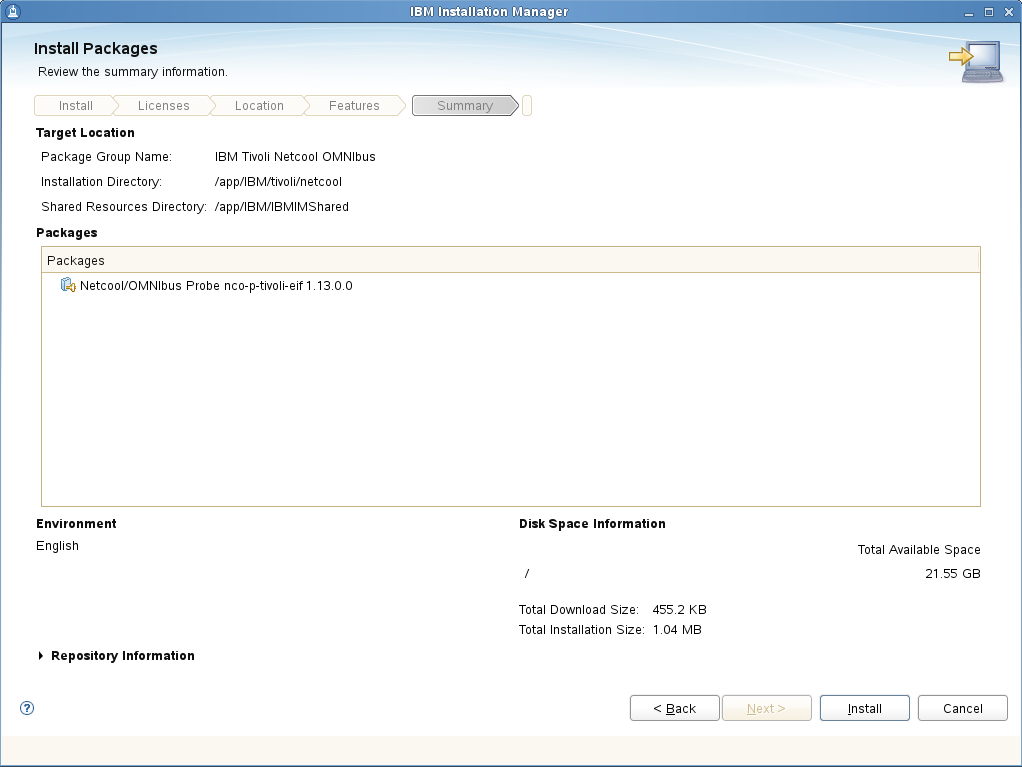Cancel the installation wizard
The height and width of the screenshot is (767, 1022).
tap(963, 708)
